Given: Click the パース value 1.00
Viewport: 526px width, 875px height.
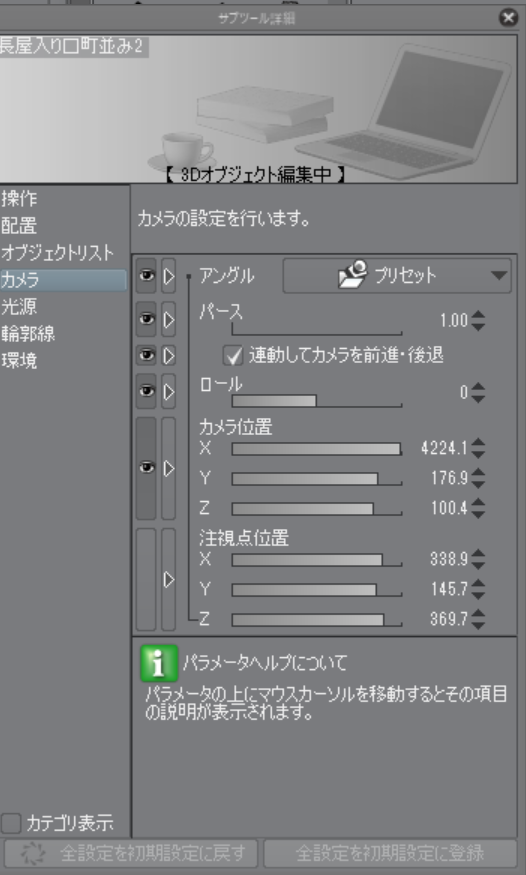Looking at the screenshot, I should click(453, 320).
